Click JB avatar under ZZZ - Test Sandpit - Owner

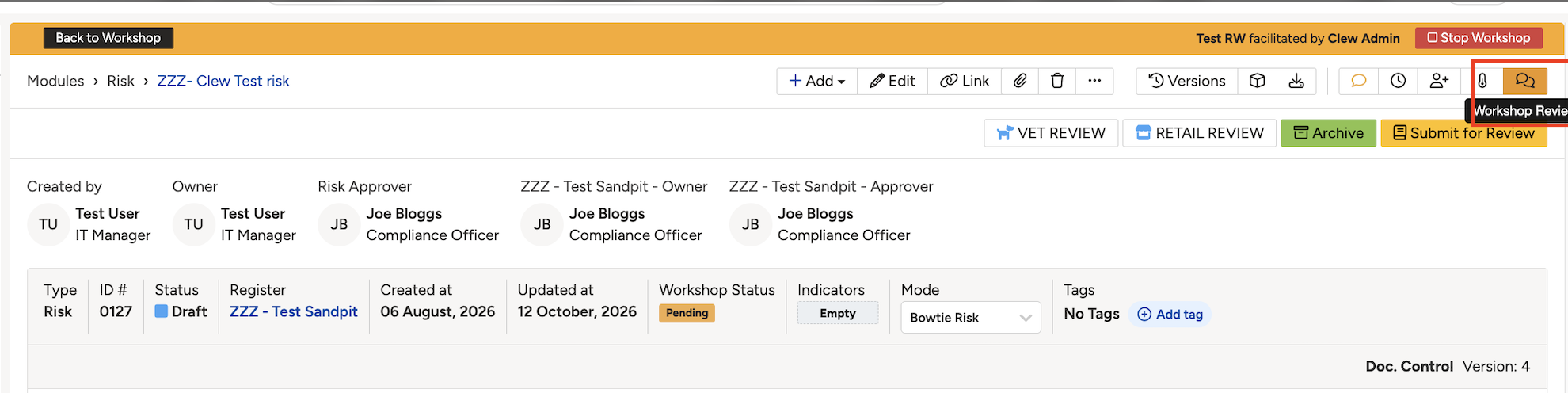pos(542,224)
